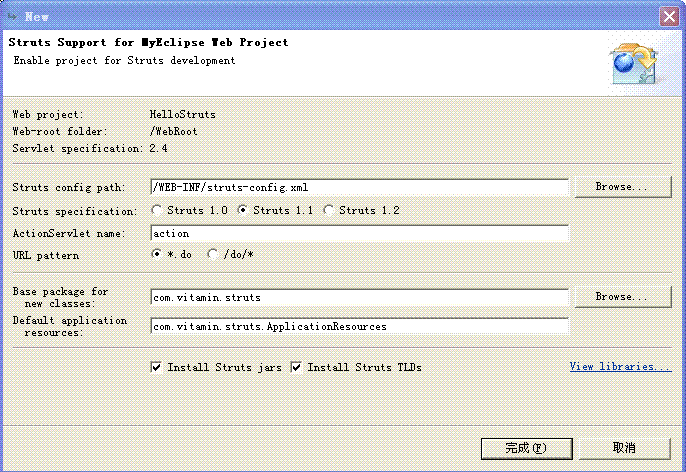Image resolution: width=686 pixels, height=472 pixels.
Task: Focus the Default application resources field
Action: click(x=359, y=326)
